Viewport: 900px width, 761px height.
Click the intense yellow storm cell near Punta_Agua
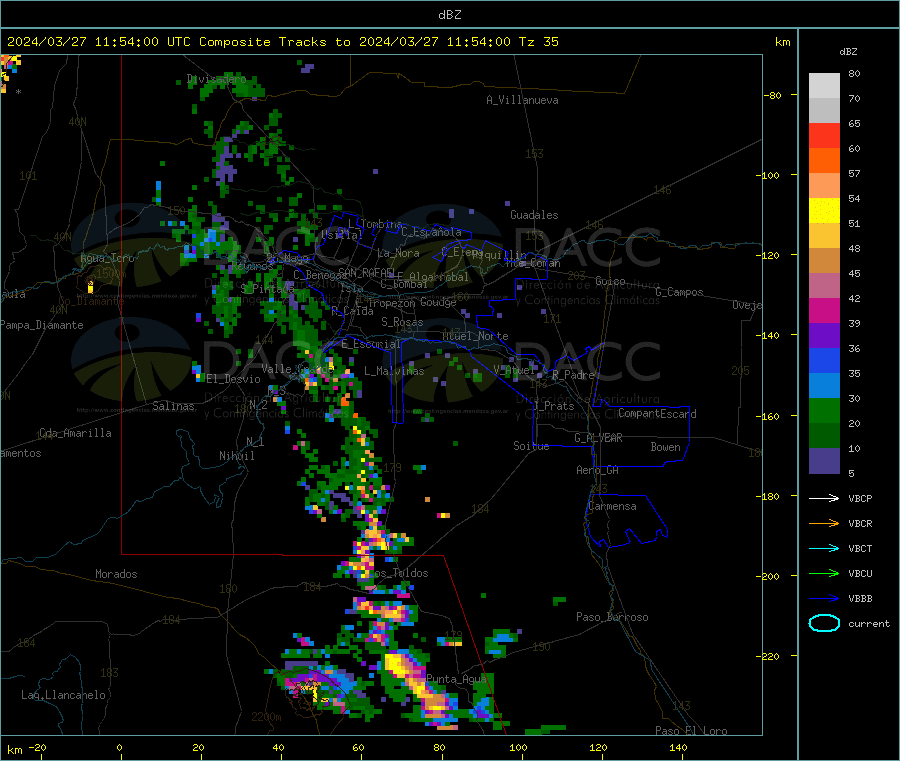418,686
